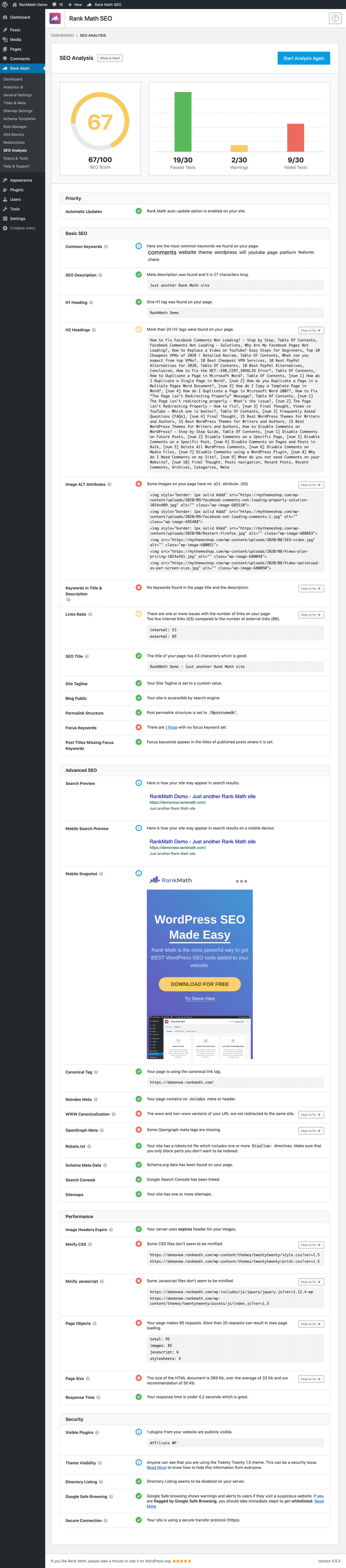The image size is (346, 1568).
Task: Expand How to fix for OpenGraph Meta
Action: pyautogui.click(x=311, y=1131)
